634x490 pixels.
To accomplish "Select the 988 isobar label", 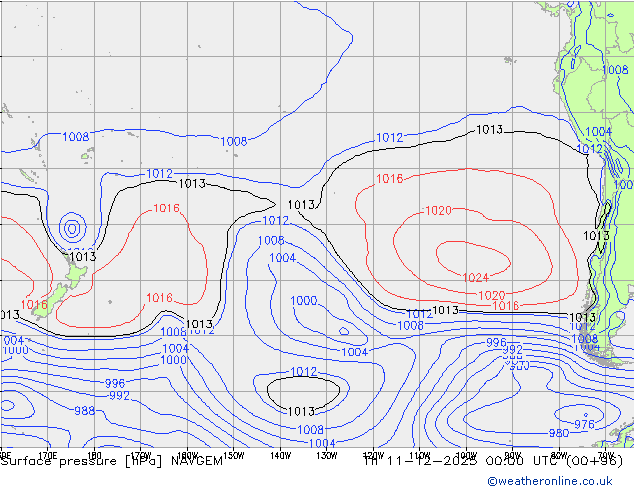I will (85, 411).
